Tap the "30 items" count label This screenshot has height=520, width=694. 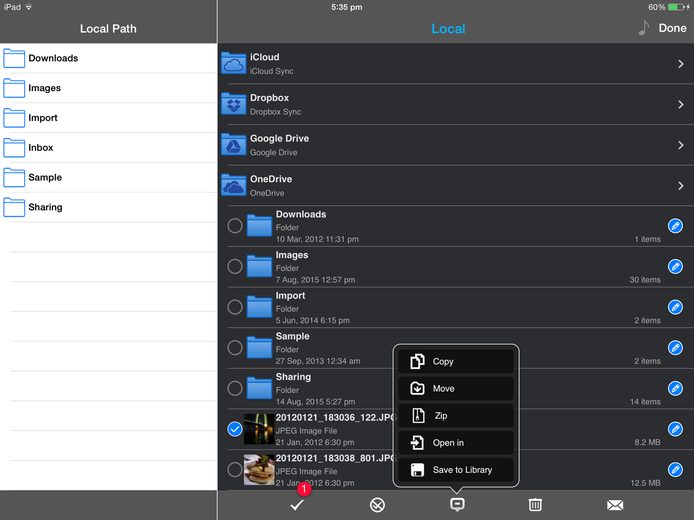click(x=645, y=280)
